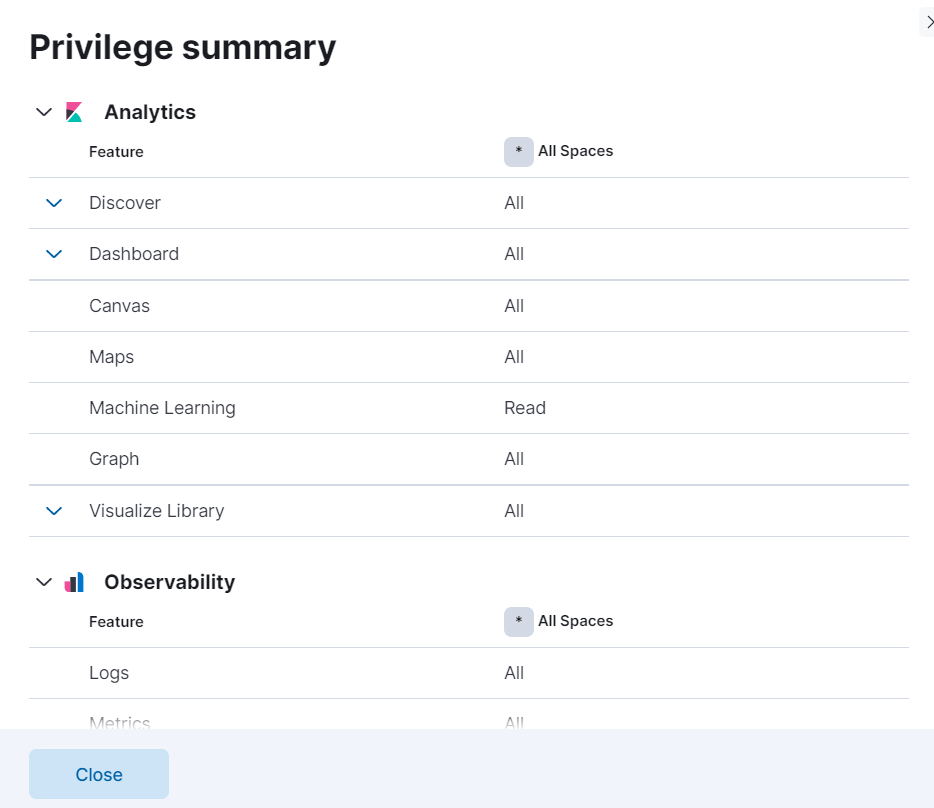This screenshot has width=934, height=808.
Task: Click the Privilege summary heading
Action: point(182,46)
